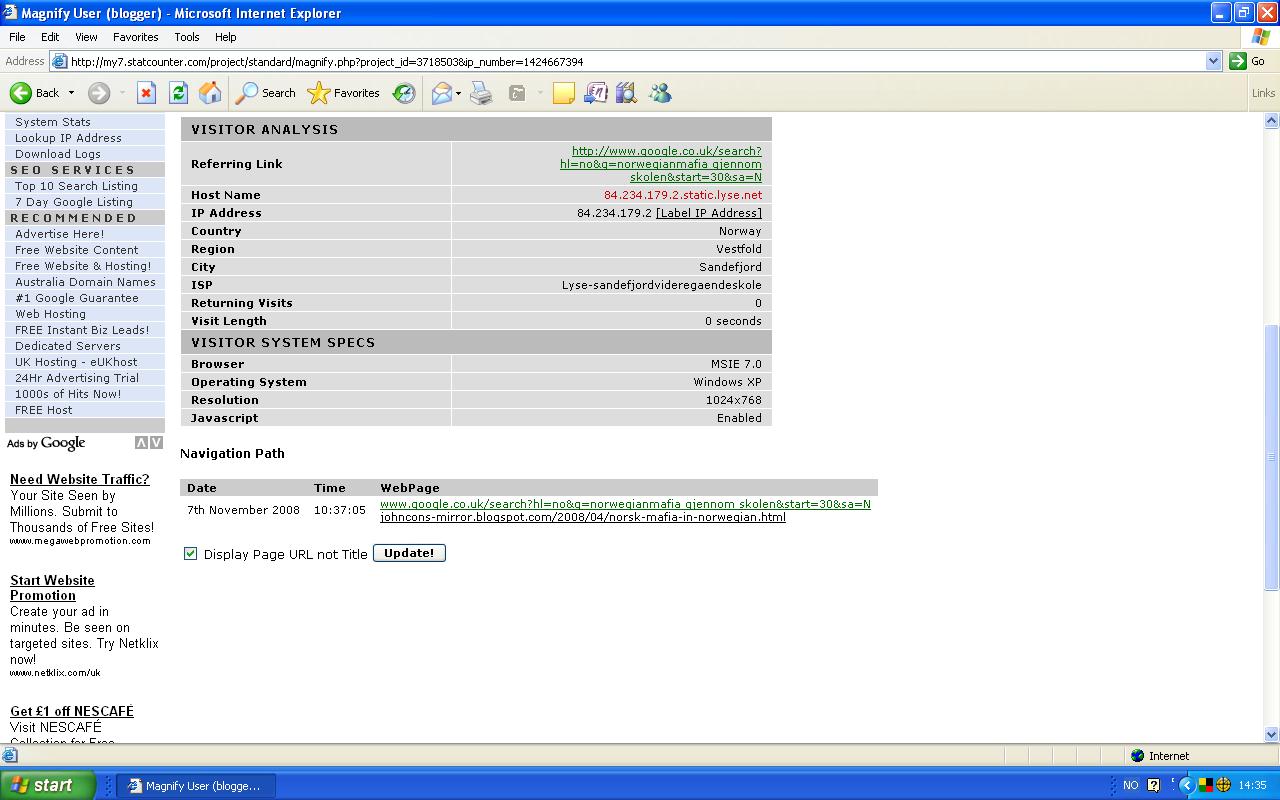Open the Search magnifier in toolbar
The image size is (1280, 800).
[x=265, y=93]
